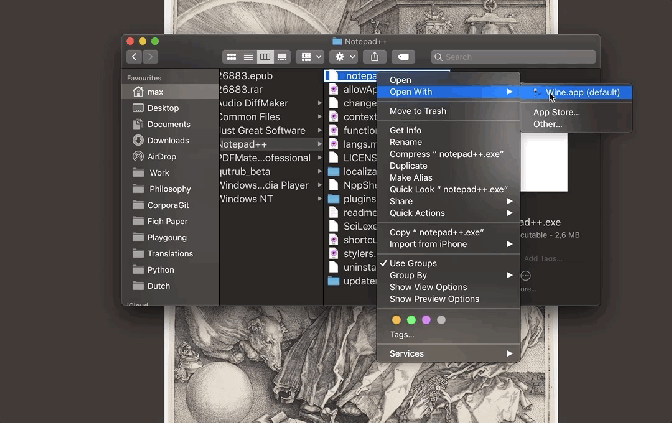Click Tags… in the context menu
The image size is (672, 423).
pyautogui.click(x=402, y=335)
